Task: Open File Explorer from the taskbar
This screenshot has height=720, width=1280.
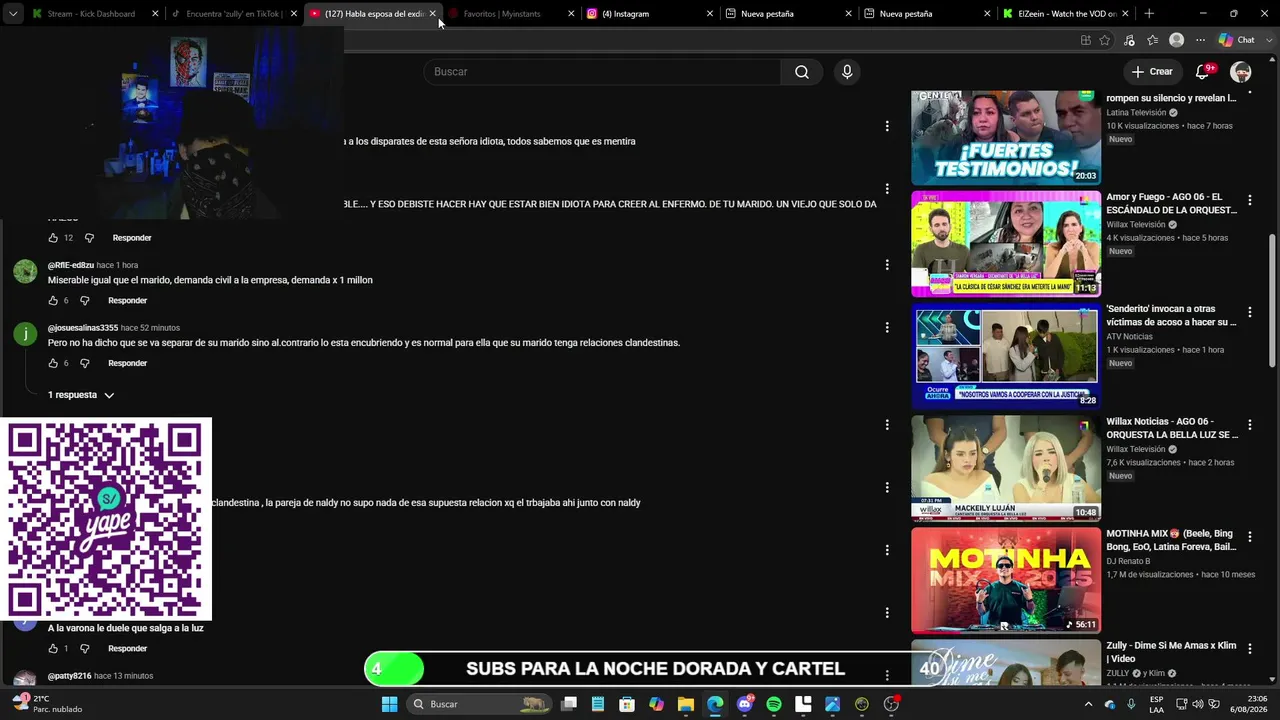Action: [686, 704]
